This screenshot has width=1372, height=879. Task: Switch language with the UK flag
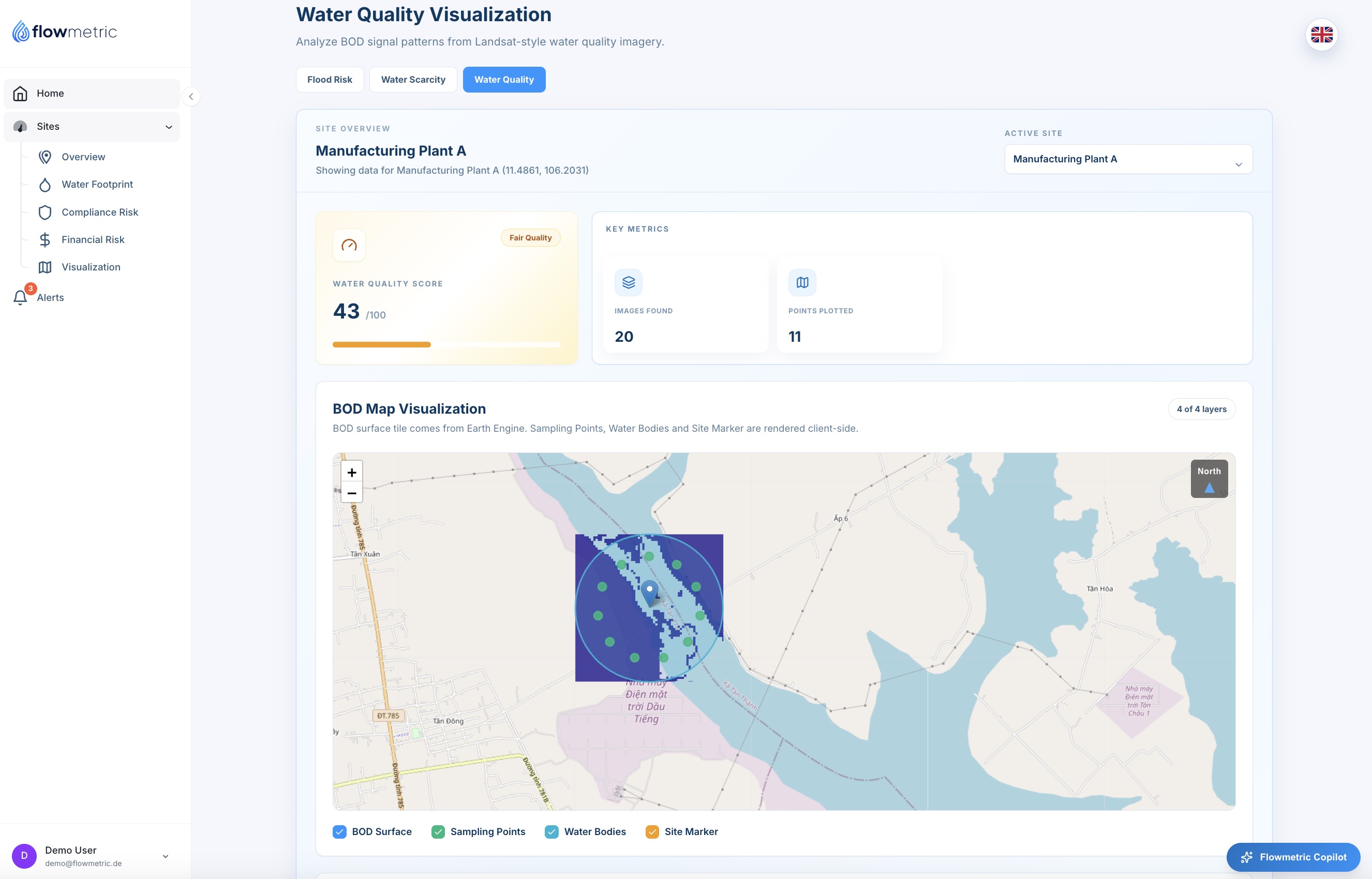click(x=1321, y=35)
